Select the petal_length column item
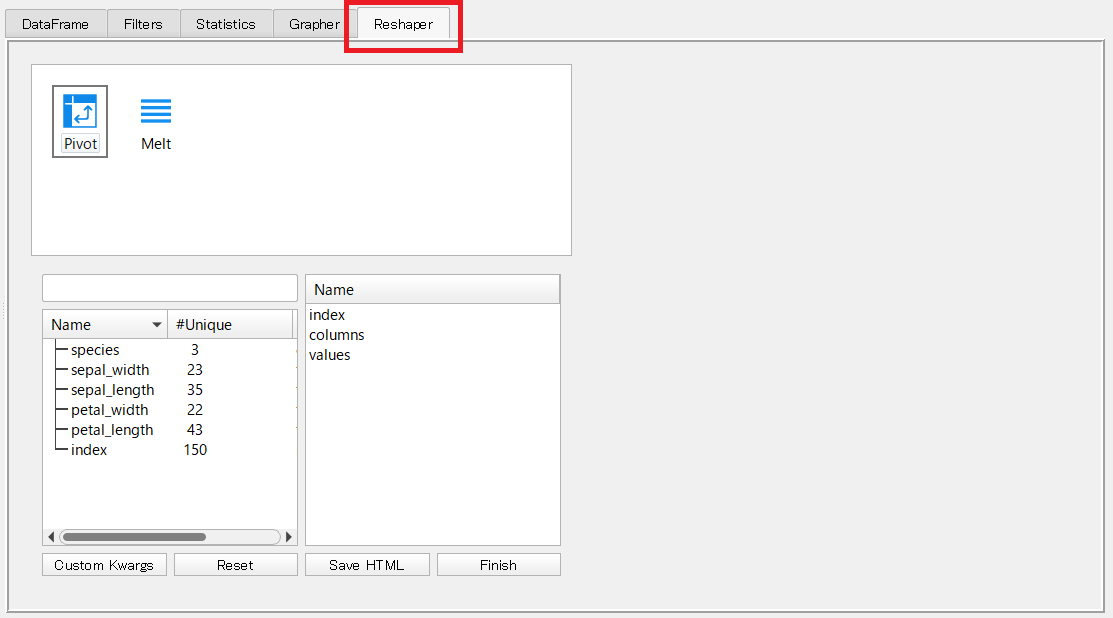 pos(112,430)
